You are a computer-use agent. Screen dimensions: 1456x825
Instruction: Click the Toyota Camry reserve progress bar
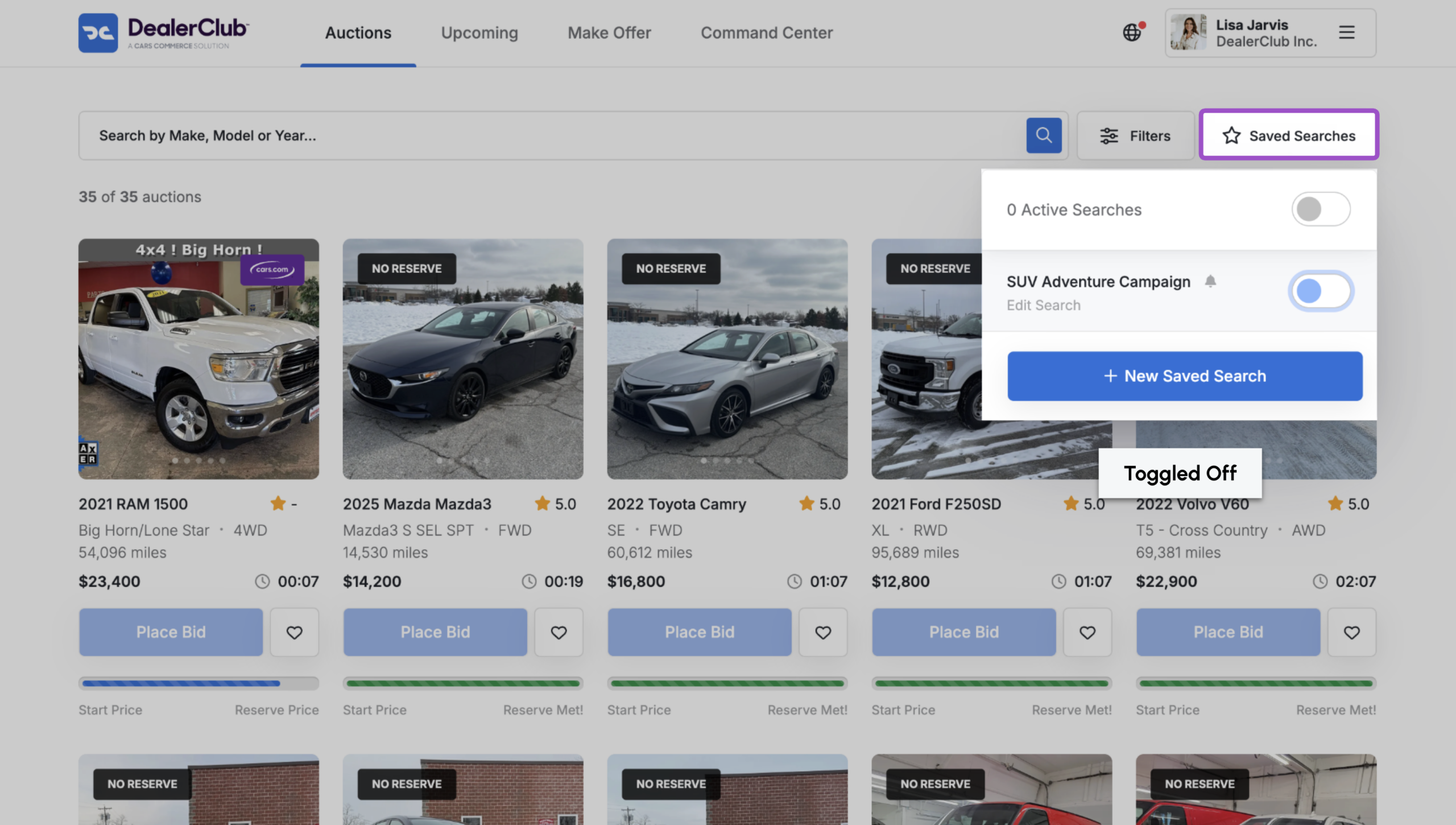tap(727, 683)
